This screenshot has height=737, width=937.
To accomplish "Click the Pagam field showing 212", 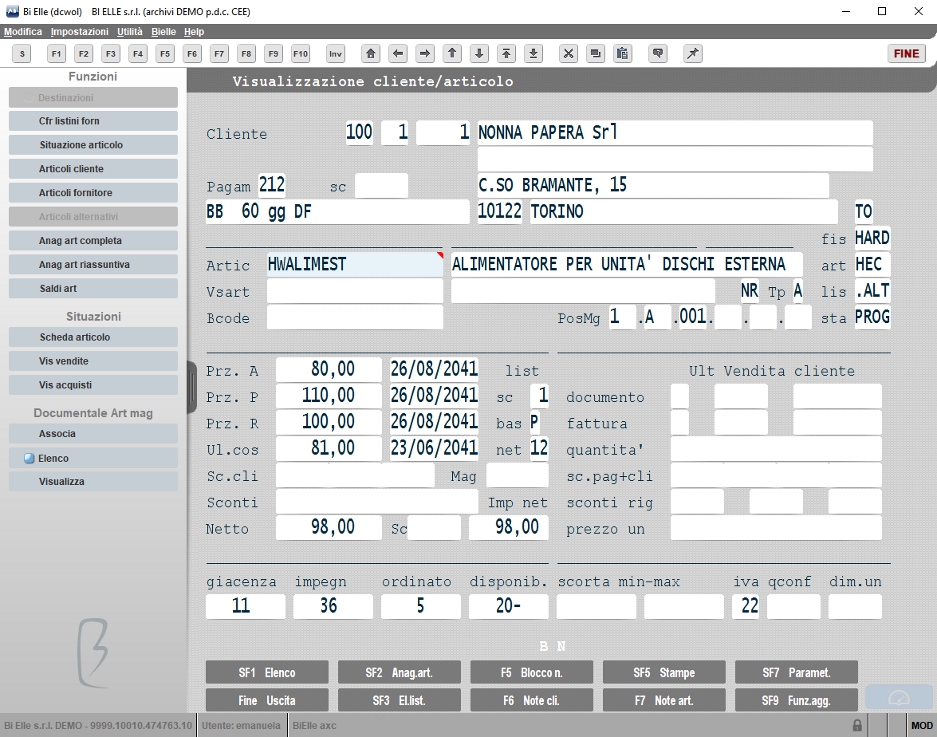I will pos(272,185).
